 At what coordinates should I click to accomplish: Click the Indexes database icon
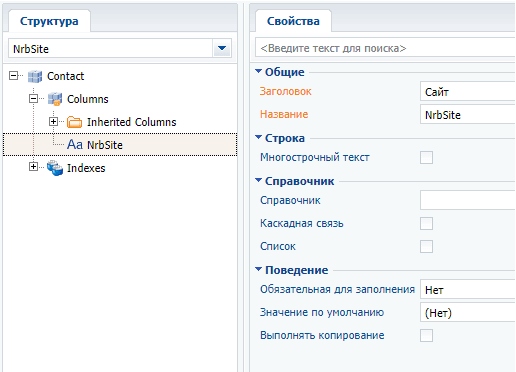(55, 168)
